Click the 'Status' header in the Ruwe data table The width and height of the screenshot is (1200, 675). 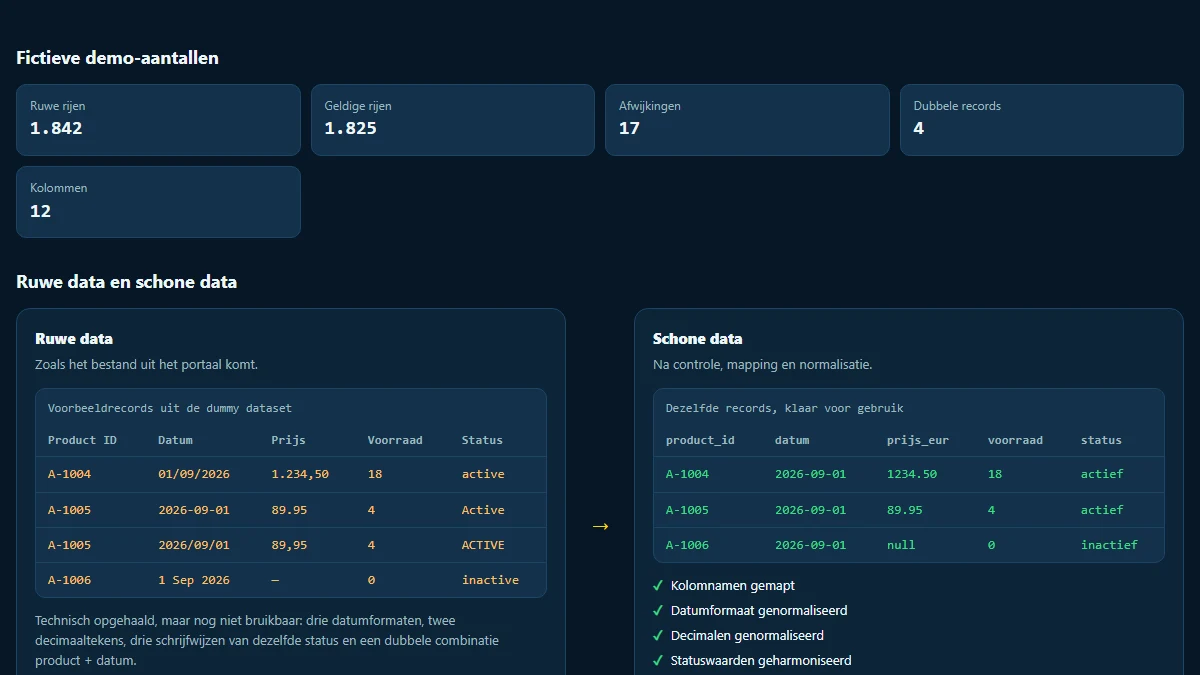click(482, 440)
